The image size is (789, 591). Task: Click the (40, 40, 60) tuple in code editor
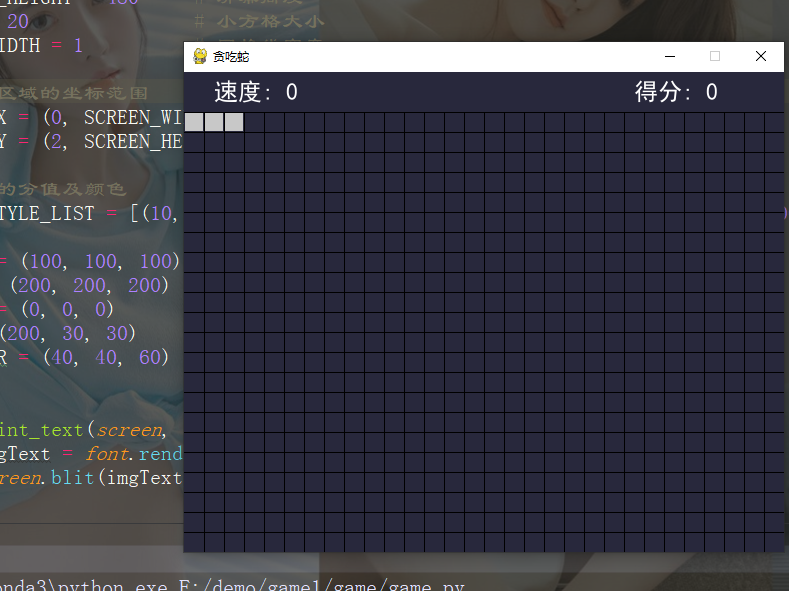click(x=106, y=357)
